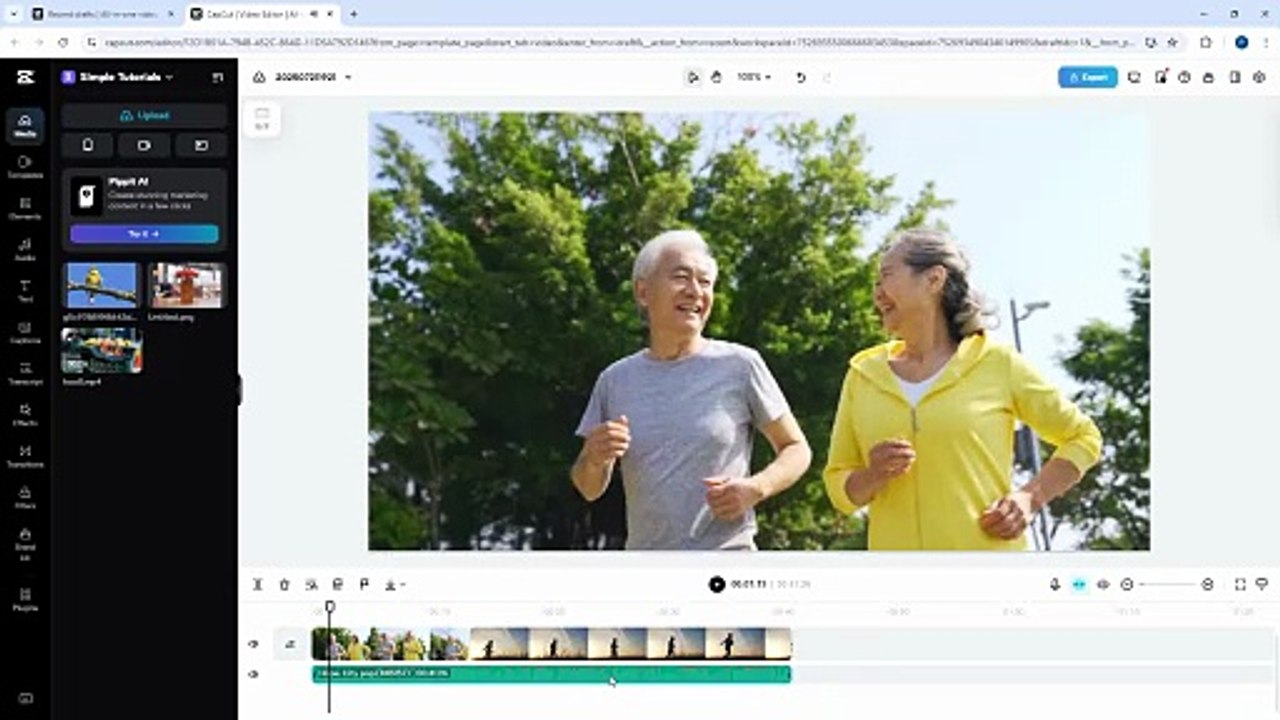The image size is (1280, 720).
Task: Select the elderly couple clip on timeline
Action: click(390, 643)
